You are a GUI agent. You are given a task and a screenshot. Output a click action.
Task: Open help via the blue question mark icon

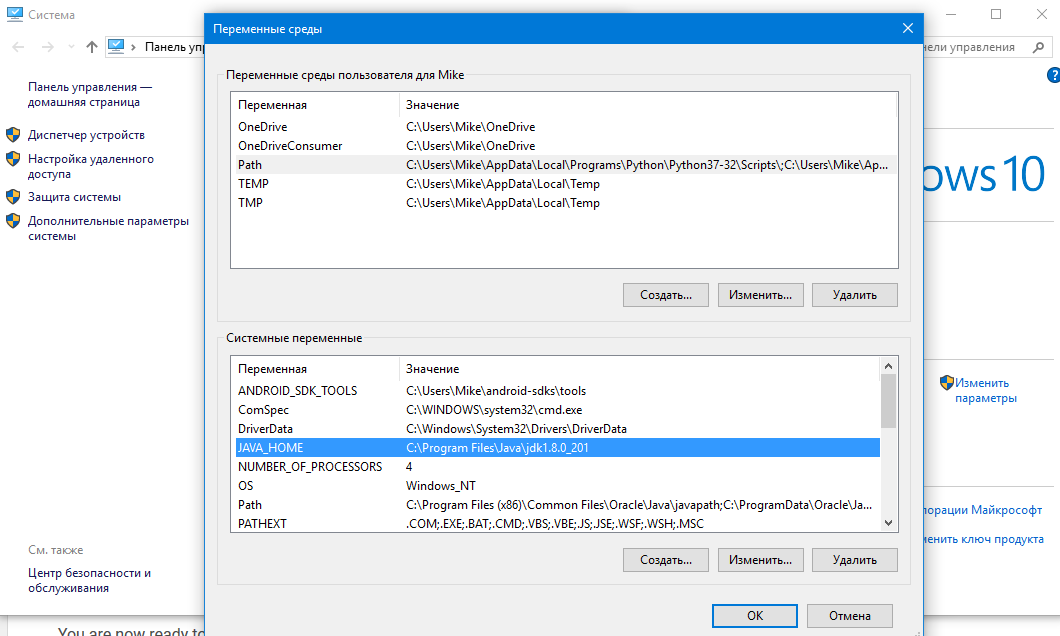(1053, 75)
